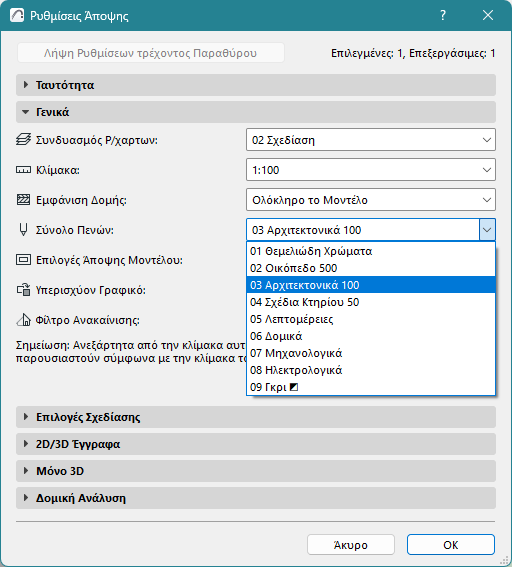Click Λήψη Ρυθμίσεων τρέχοντος Παραθύρου button
Image resolution: width=512 pixels, height=567 pixels.
(x=151, y=53)
